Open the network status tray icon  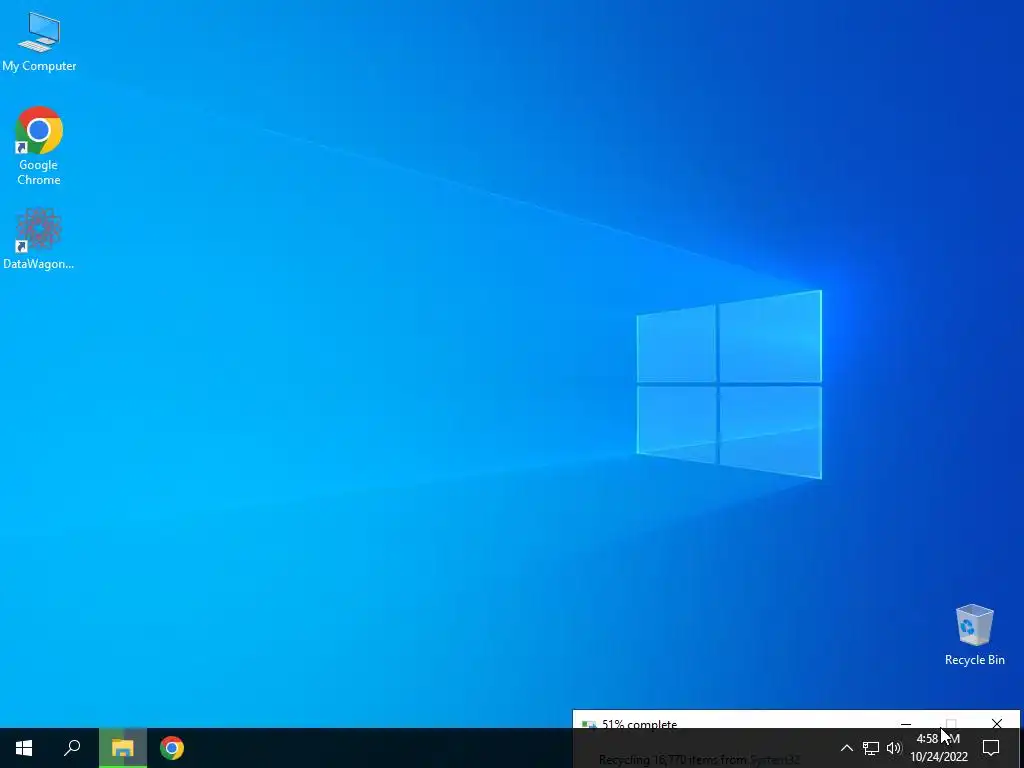[x=871, y=748]
